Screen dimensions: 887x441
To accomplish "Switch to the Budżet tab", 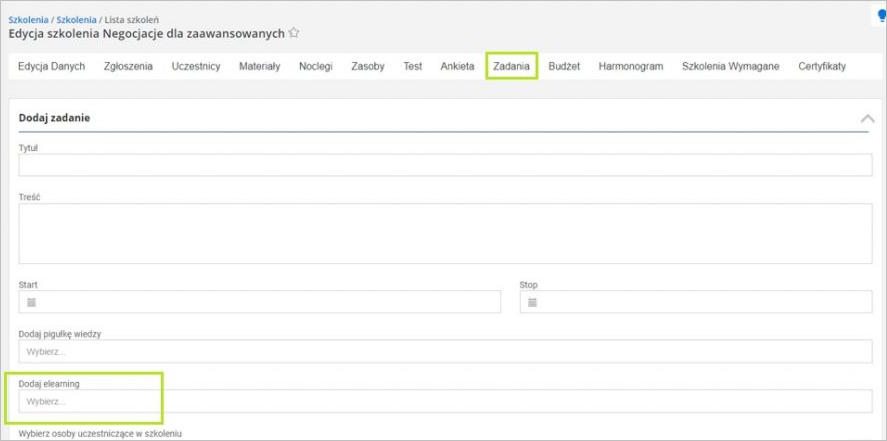I will click(x=565, y=66).
